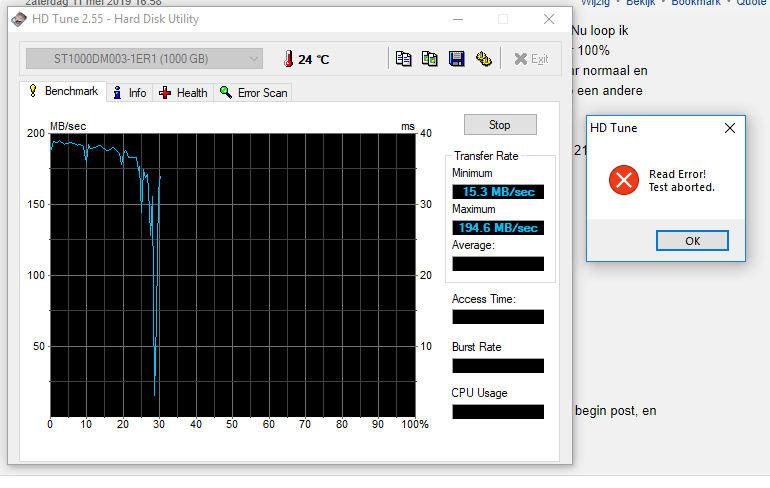Save screenshot using floppy disk icon
Image resolution: width=770 pixels, height=488 pixels.
(457, 59)
